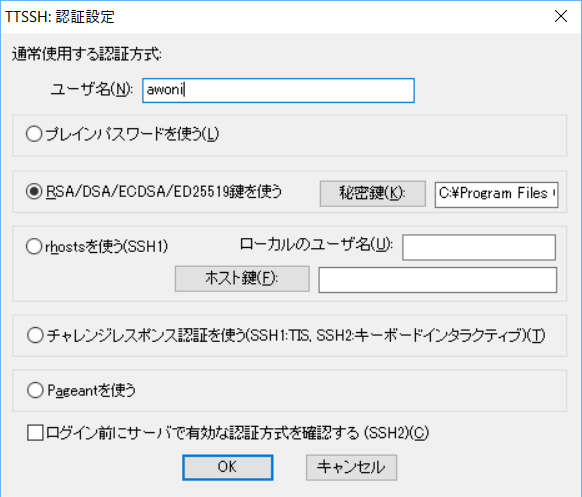This screenshot has width=582, height=497.
Task: Open the 秘密鍵(K) file chooser button
Action: point(373,193)
